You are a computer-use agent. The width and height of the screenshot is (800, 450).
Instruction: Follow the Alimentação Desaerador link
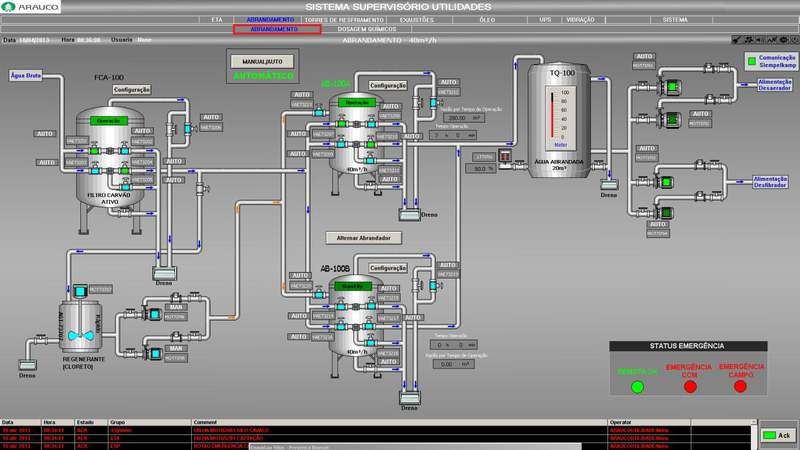pyautogui.click(x=774, y=85)
